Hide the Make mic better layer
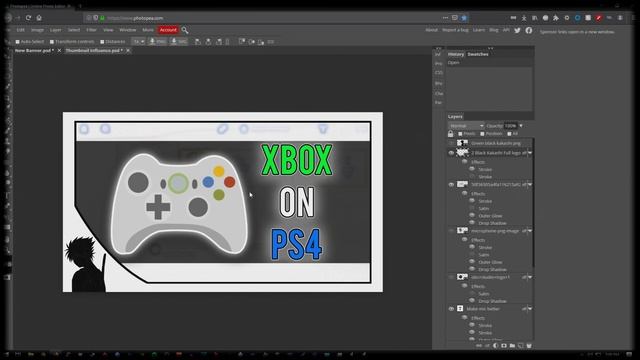640x360 pixels. coord(451,309)
